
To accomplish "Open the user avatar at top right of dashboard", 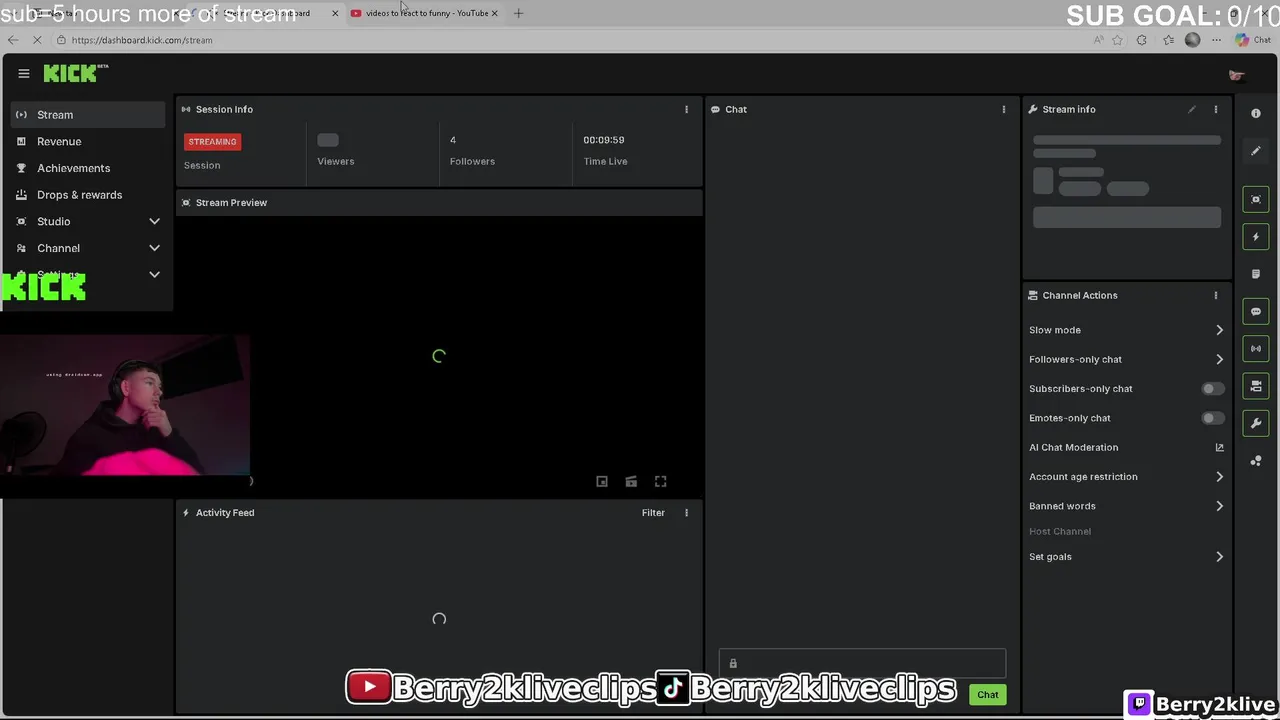I will pyautogui.click(x=1237, y=75).
